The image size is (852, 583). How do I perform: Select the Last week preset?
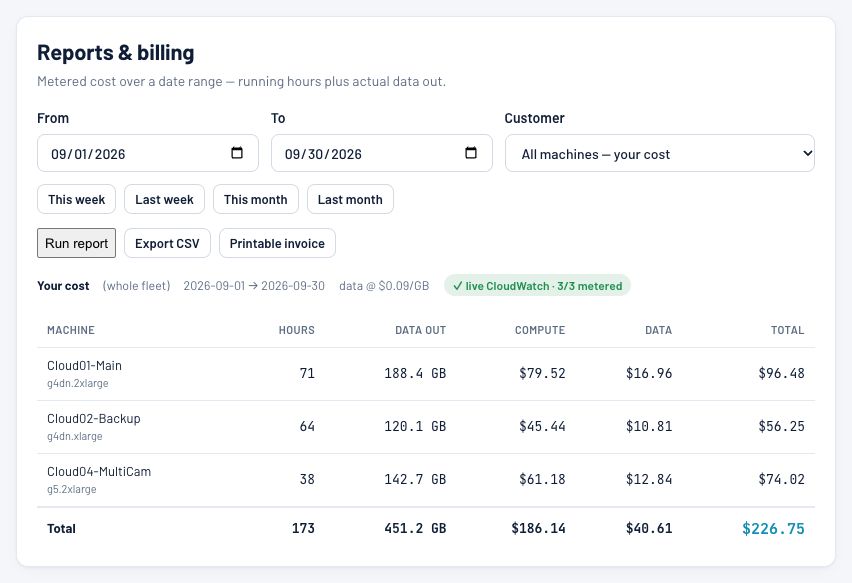(x=164, y=199)
